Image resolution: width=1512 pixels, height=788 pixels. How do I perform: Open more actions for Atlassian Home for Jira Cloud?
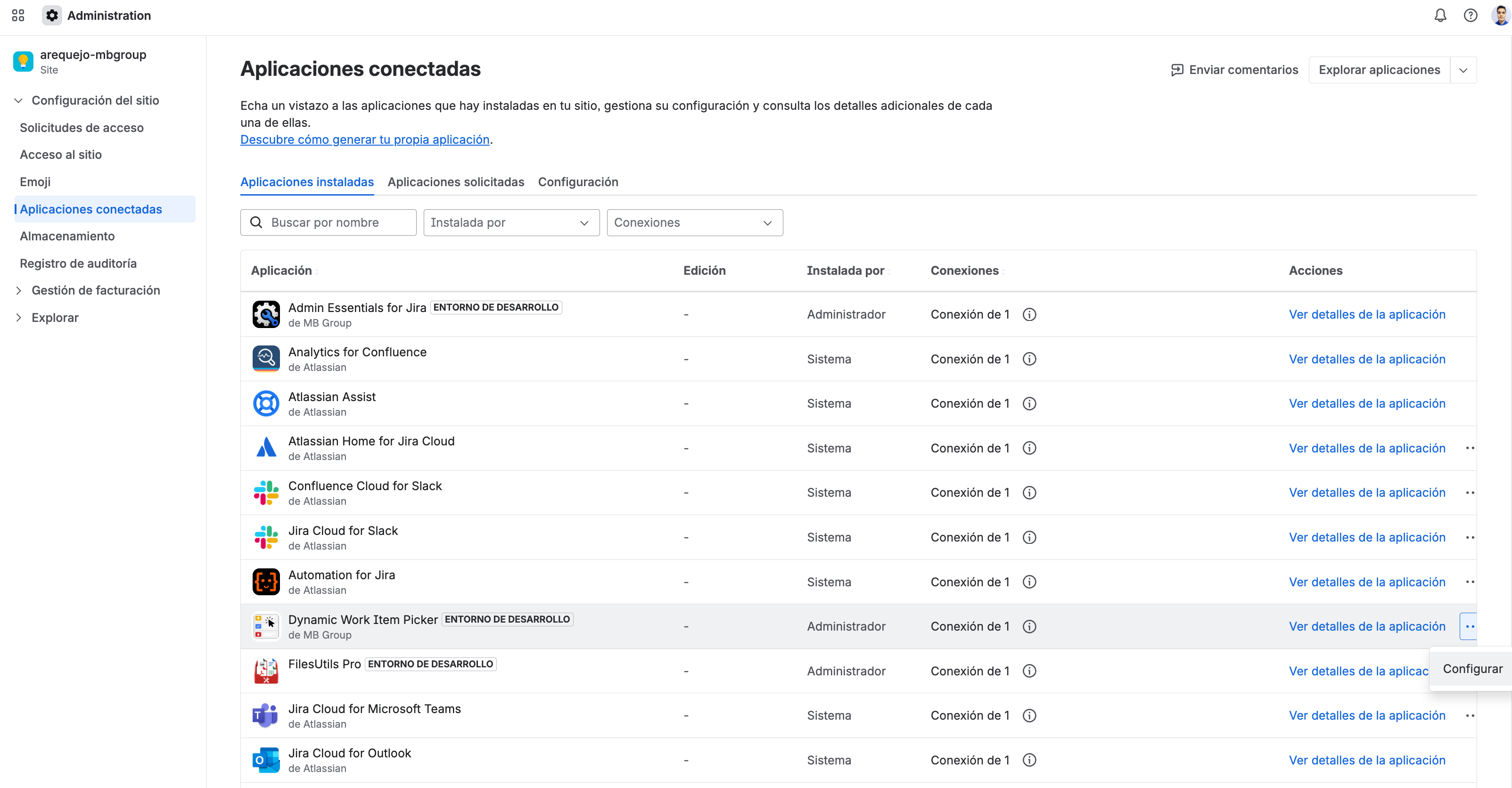(1469, 448)
